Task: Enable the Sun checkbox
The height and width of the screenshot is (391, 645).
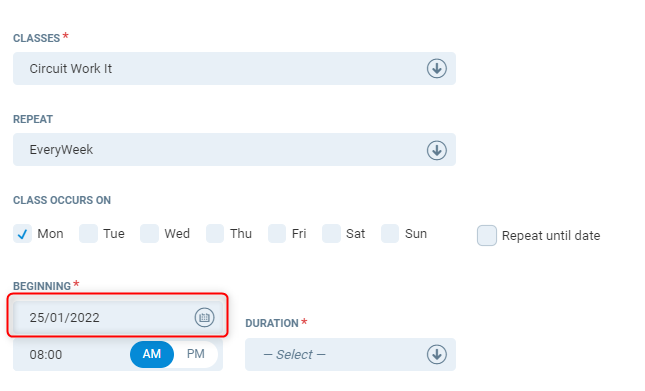Action: pyautogui.click(x=390, y=234)
